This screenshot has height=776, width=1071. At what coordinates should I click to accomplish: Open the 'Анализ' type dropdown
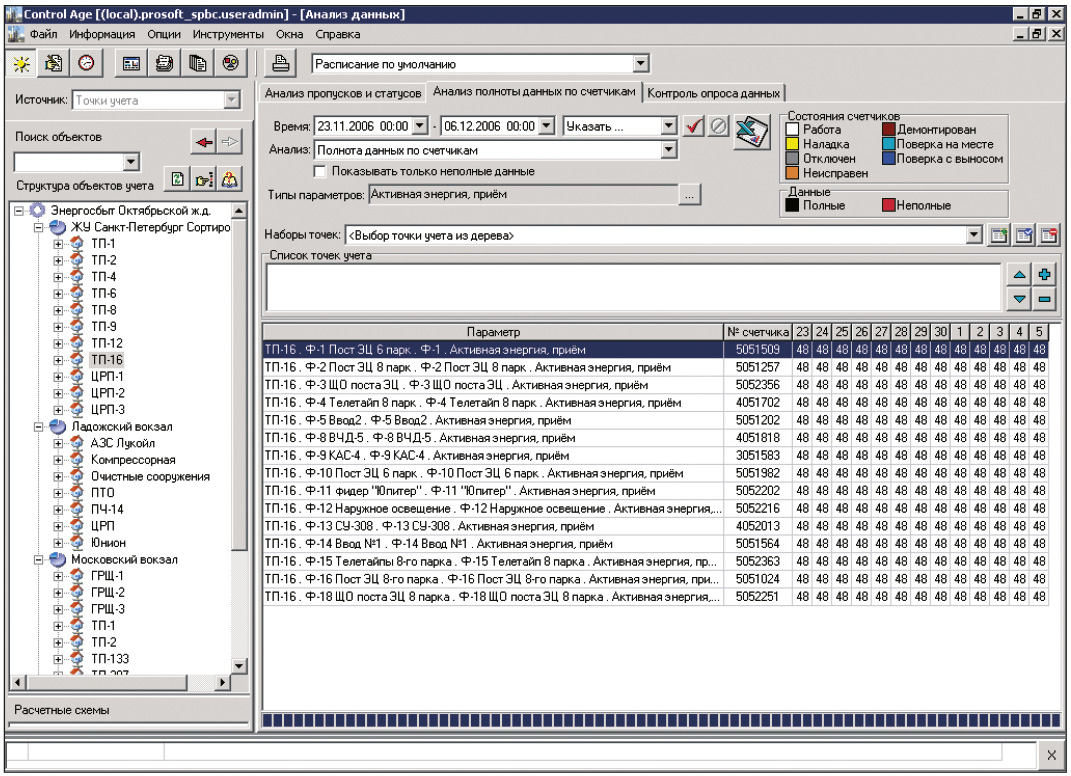(x=669, y=150)
